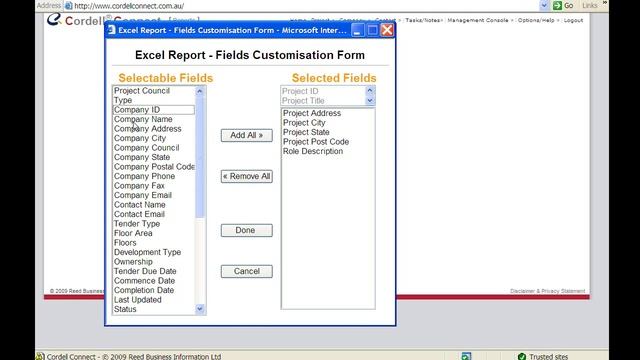
Task: Select Company Address field
Action: [154, 129]
